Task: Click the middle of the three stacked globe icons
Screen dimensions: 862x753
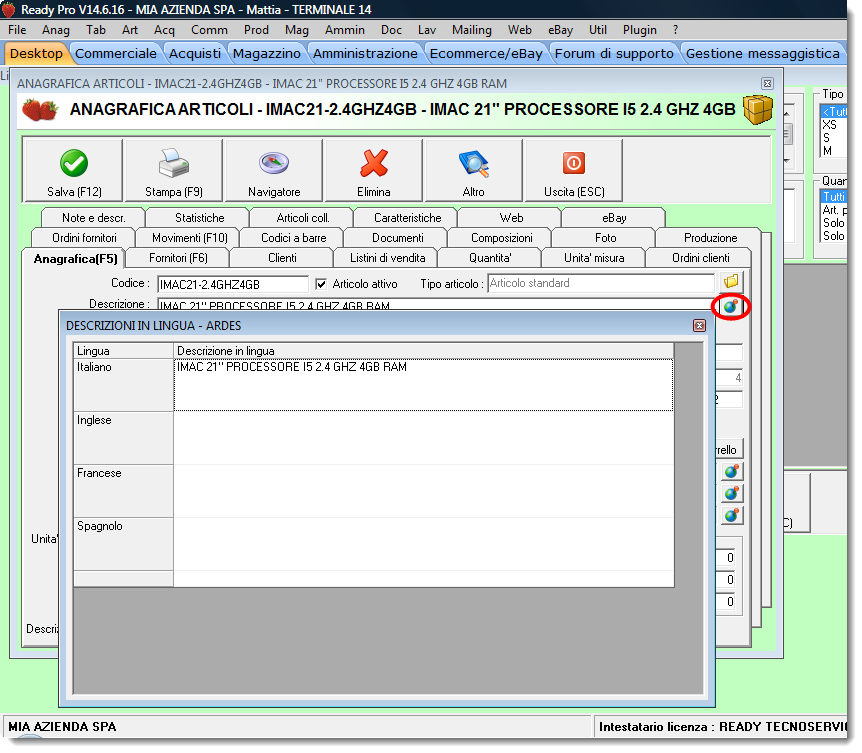Action: [x=732, y=494]
